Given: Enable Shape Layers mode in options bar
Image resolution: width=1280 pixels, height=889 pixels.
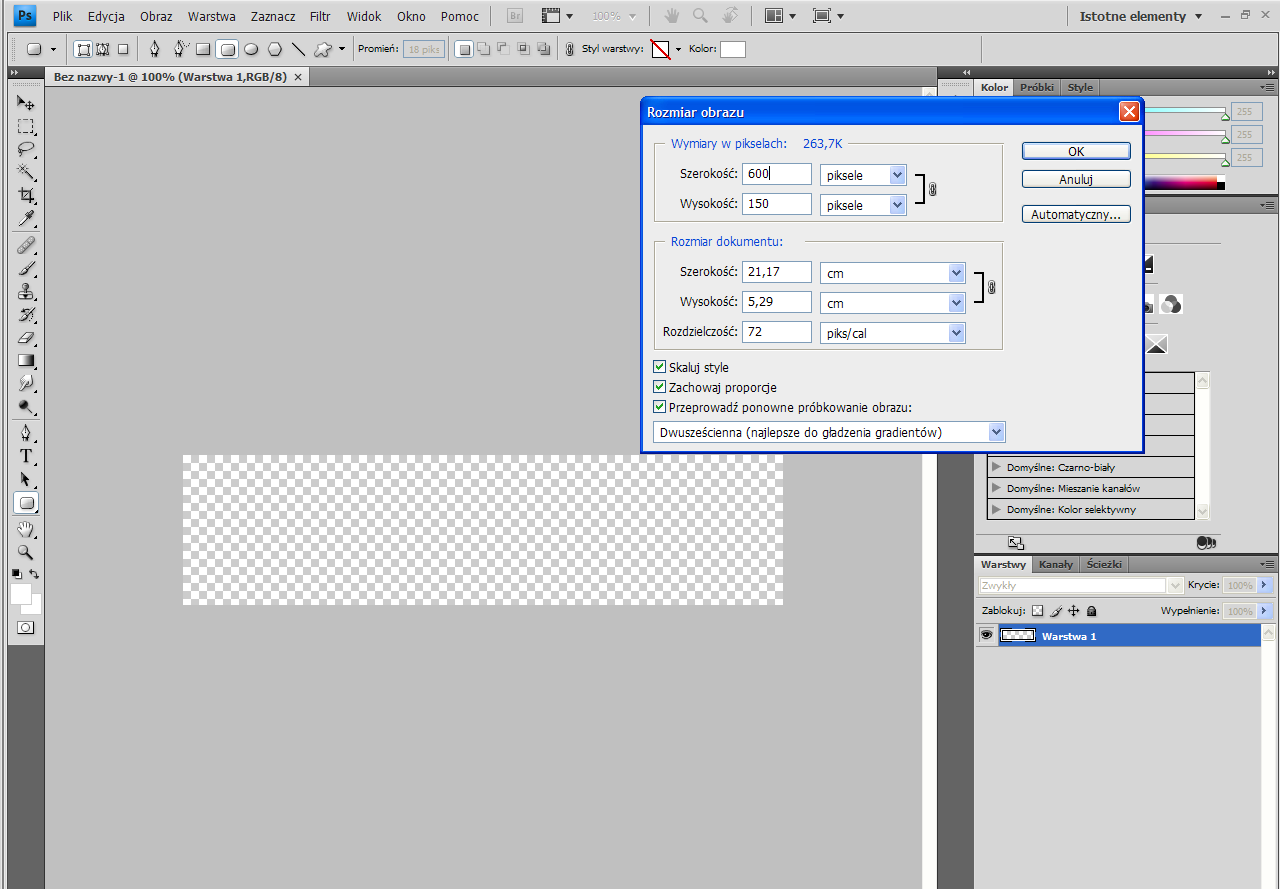Looking at the screenshot, I should coord(84,48).
